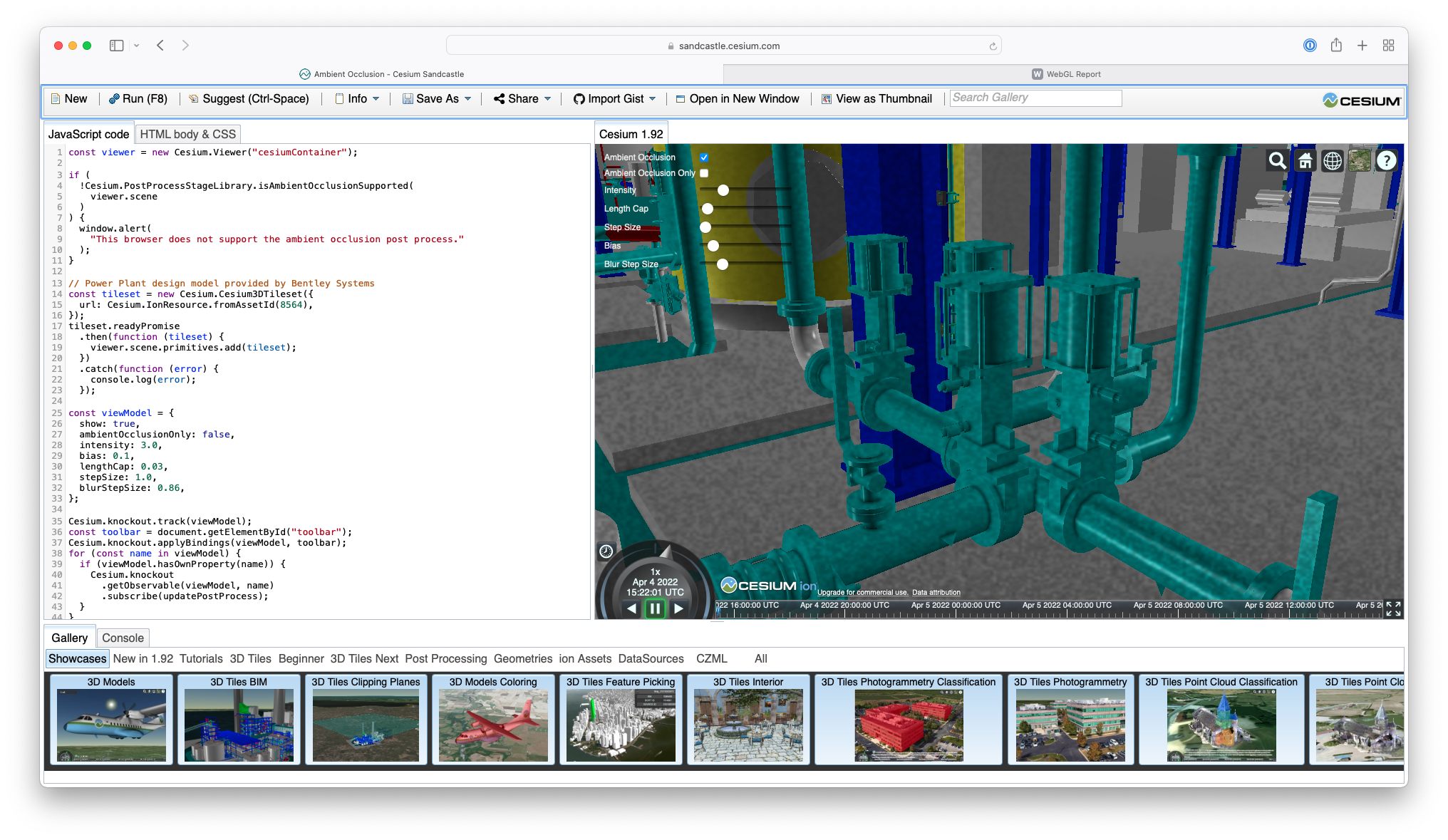Open the navigation help question icon

[x=1387, y=161]
